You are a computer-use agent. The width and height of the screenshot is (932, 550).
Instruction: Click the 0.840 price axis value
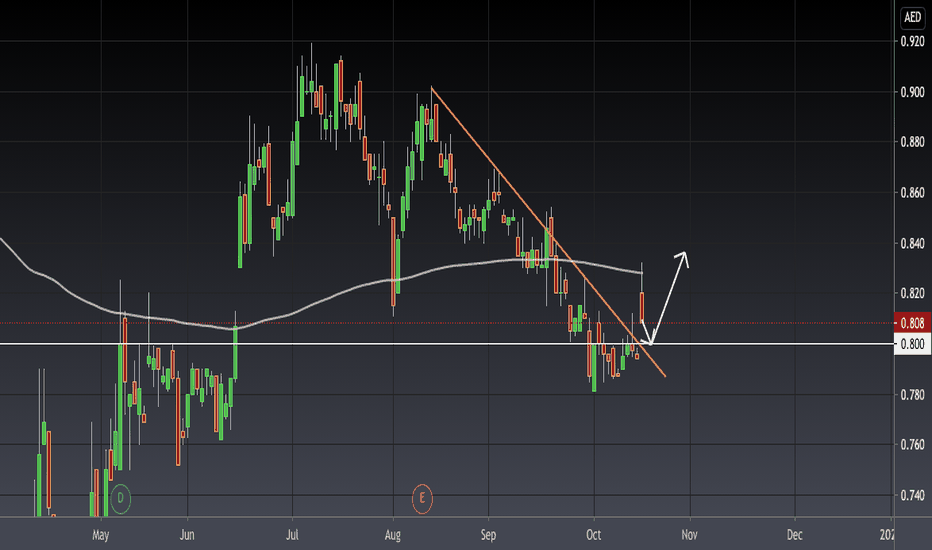coord(912,243)
